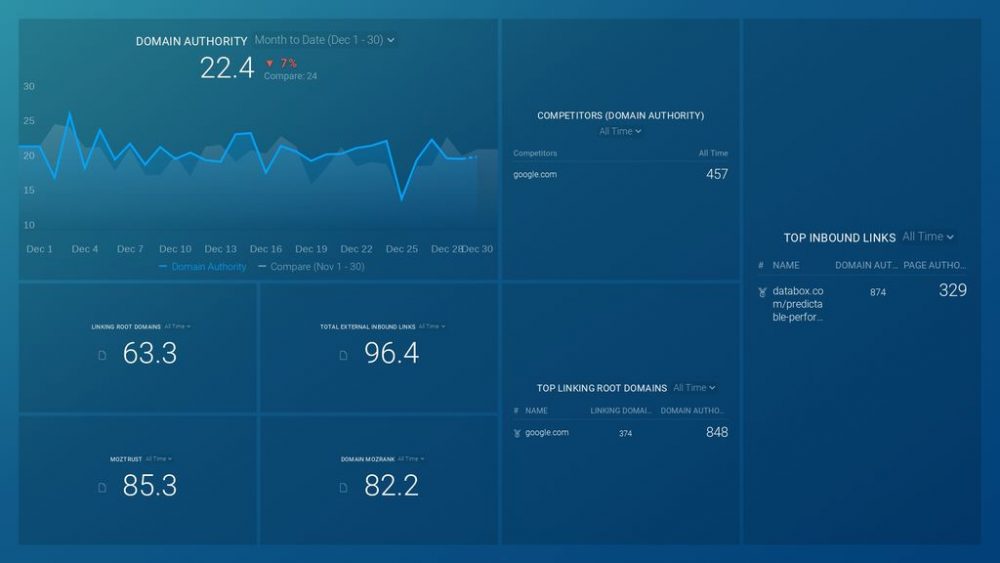Expand All Time dropdown for Top Inbound Links
Image resolution: width=1000 pixels, height=563 pixels.
(x=927, y=237)
